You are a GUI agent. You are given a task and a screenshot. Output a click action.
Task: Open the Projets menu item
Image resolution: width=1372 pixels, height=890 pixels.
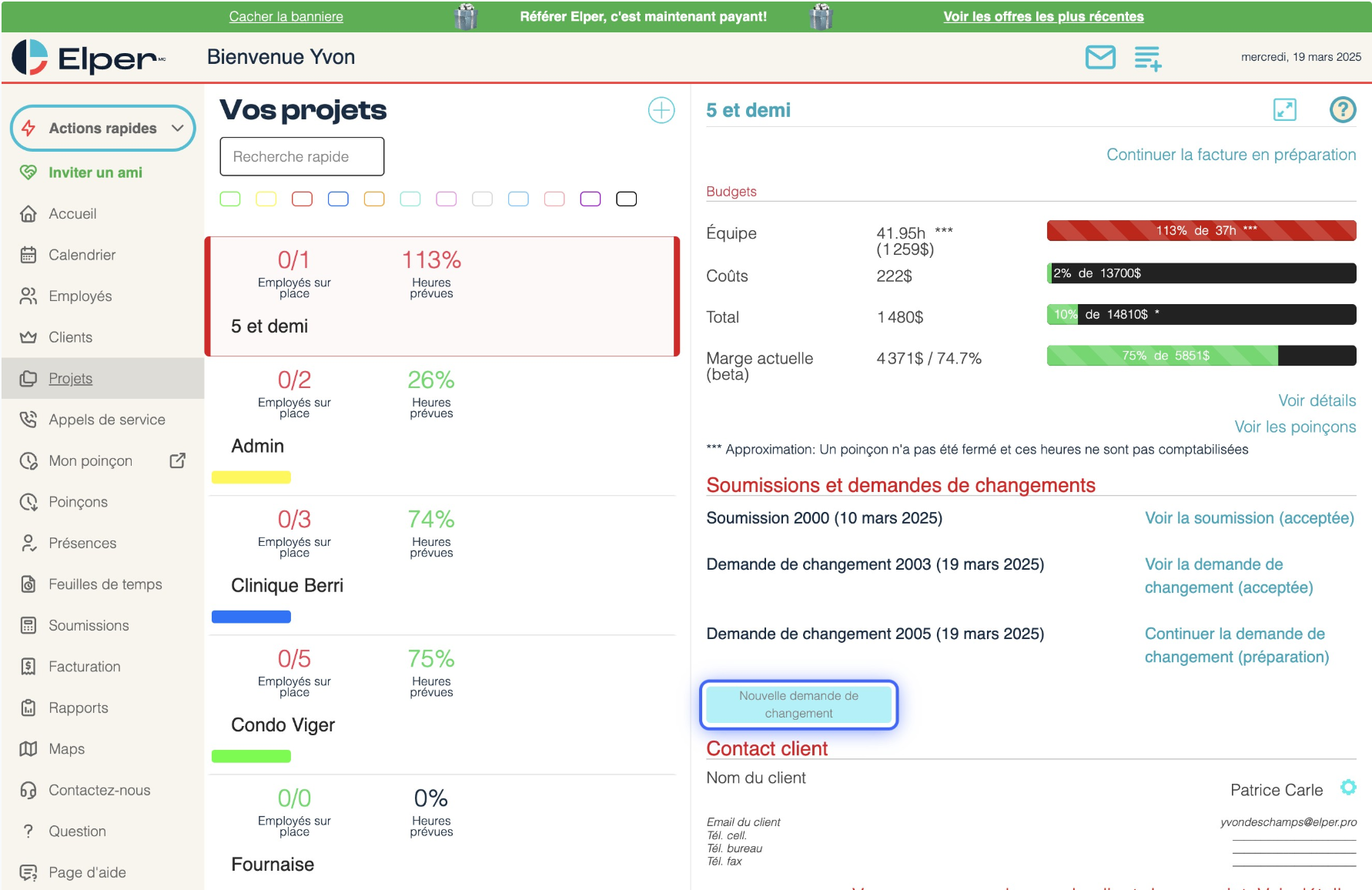pyautogui.click(x=103, y=378)
